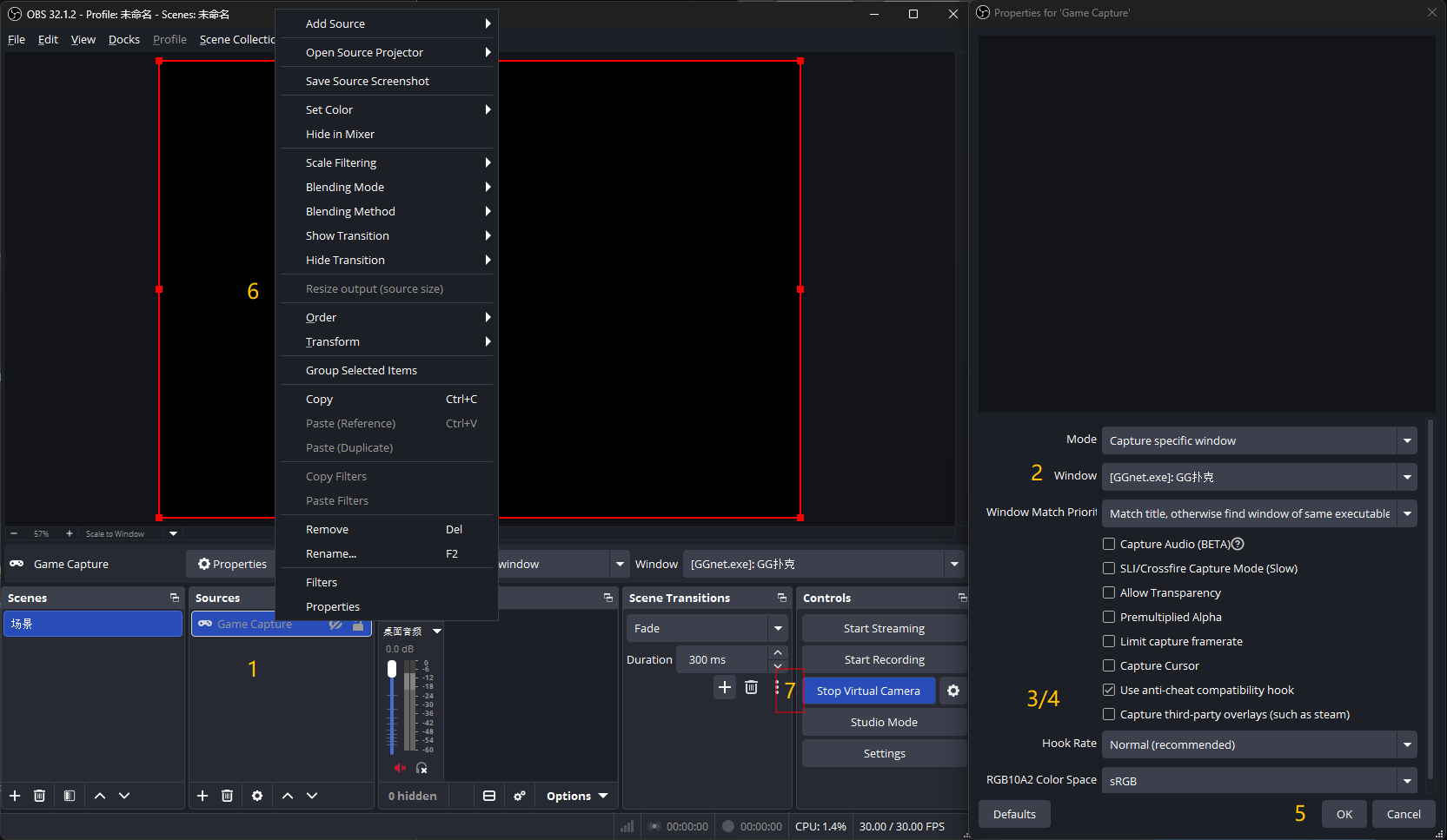This screenshot has width=1447, height=840.
Task: Move source down in the Sources list
Action: click(312, 796)
